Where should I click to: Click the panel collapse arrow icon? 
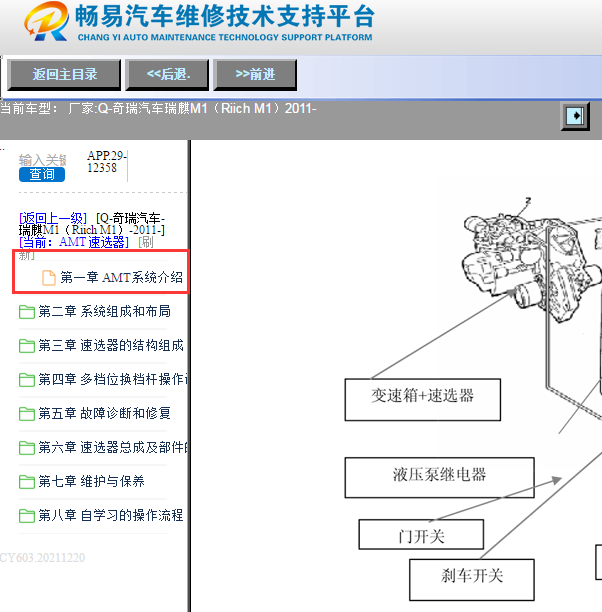[575, 116]
